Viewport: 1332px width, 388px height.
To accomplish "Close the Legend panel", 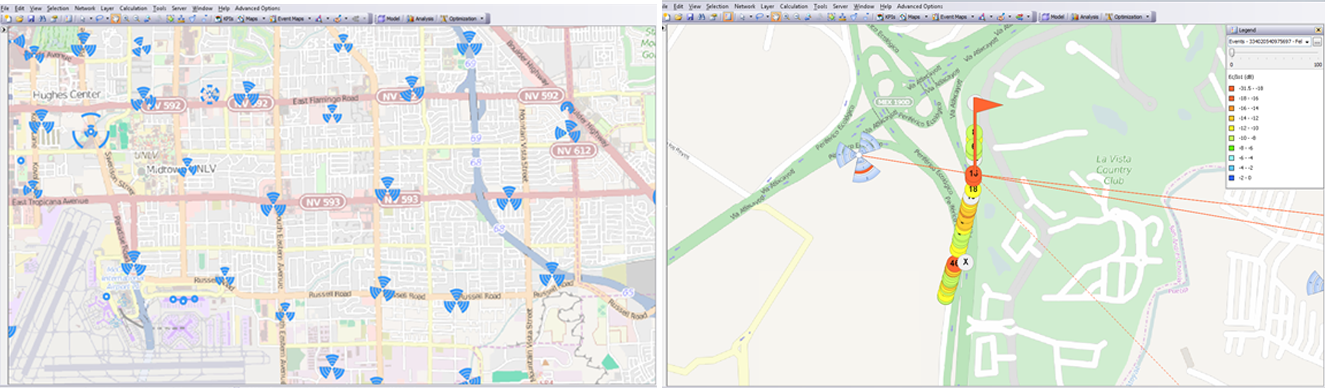I will click(x=1319, y=30).
